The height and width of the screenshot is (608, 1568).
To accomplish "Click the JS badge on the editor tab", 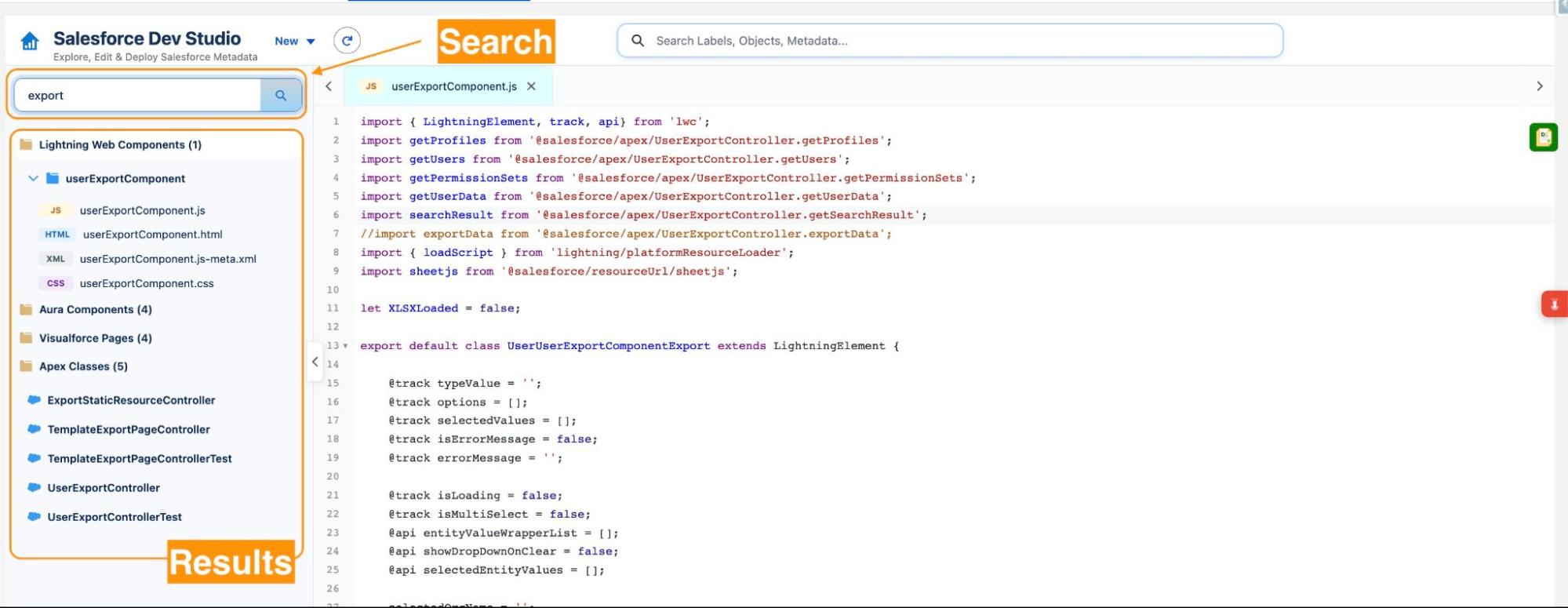I will pyautogui.click(x=371, y=86).
